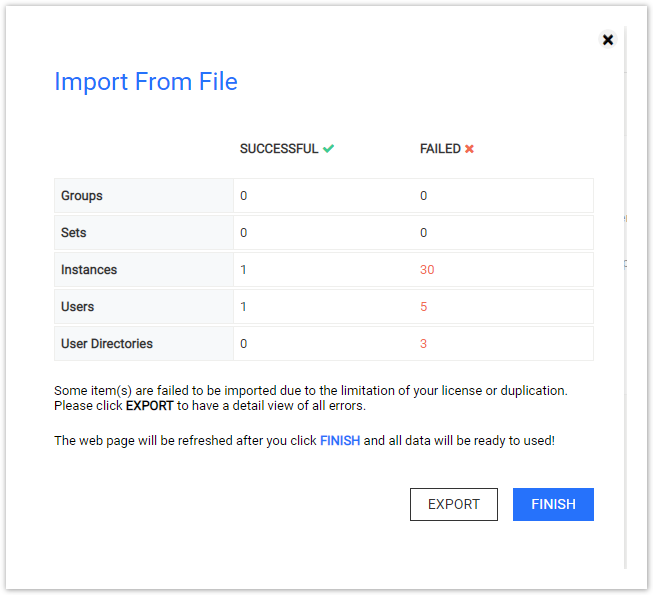Select the Instances row label

coord(89,270)
